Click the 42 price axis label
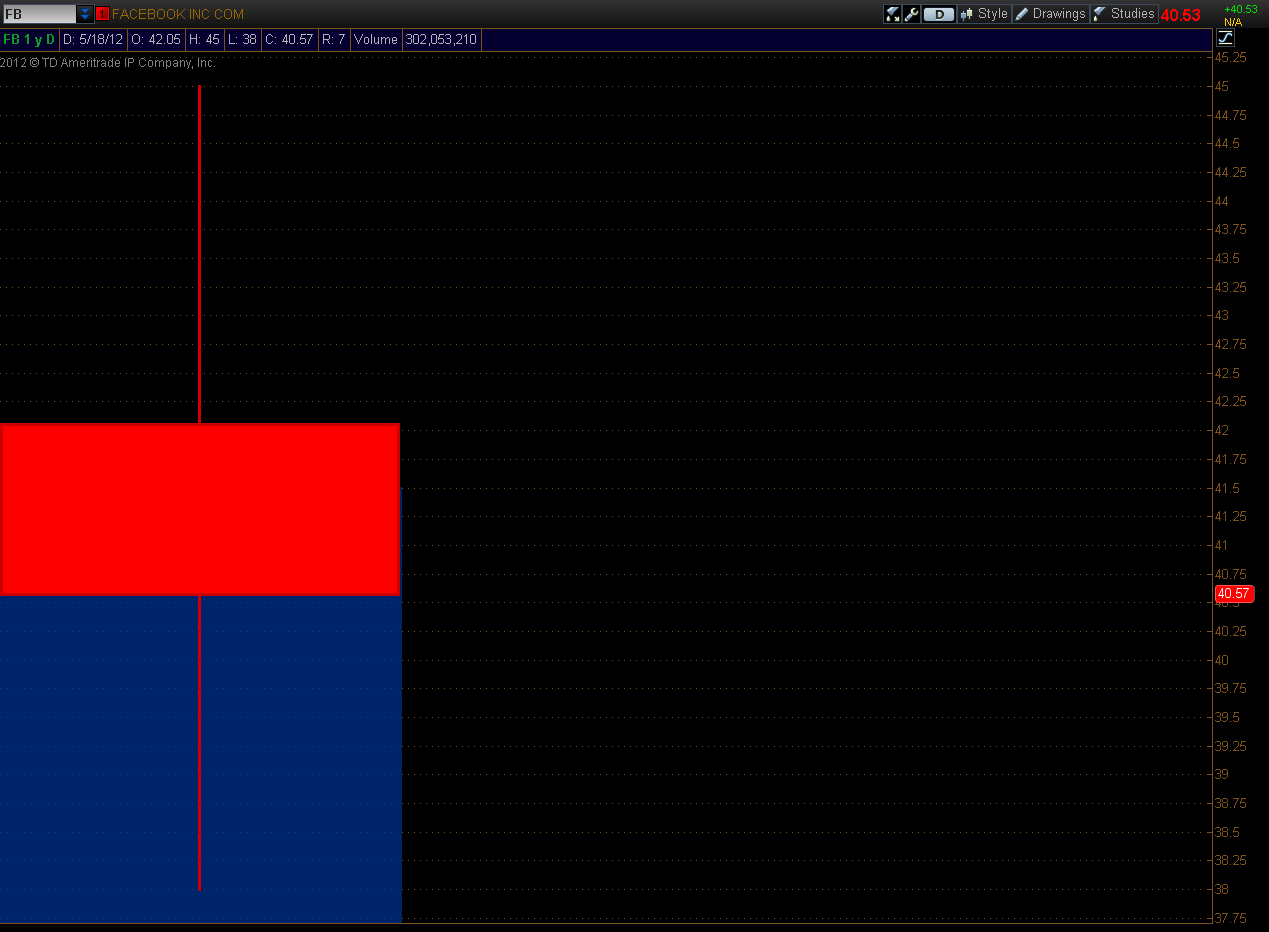1269x932 pixels. (1221, 430)
